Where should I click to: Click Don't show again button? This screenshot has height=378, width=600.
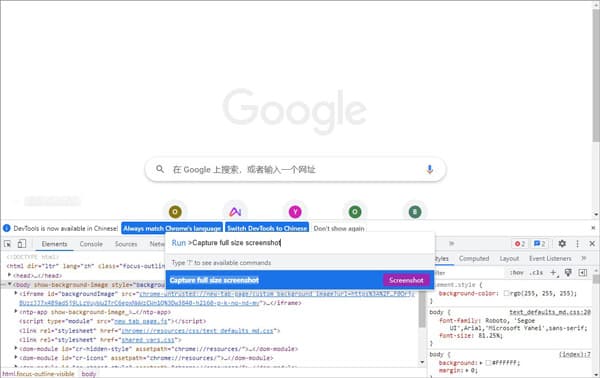[339, 228]
